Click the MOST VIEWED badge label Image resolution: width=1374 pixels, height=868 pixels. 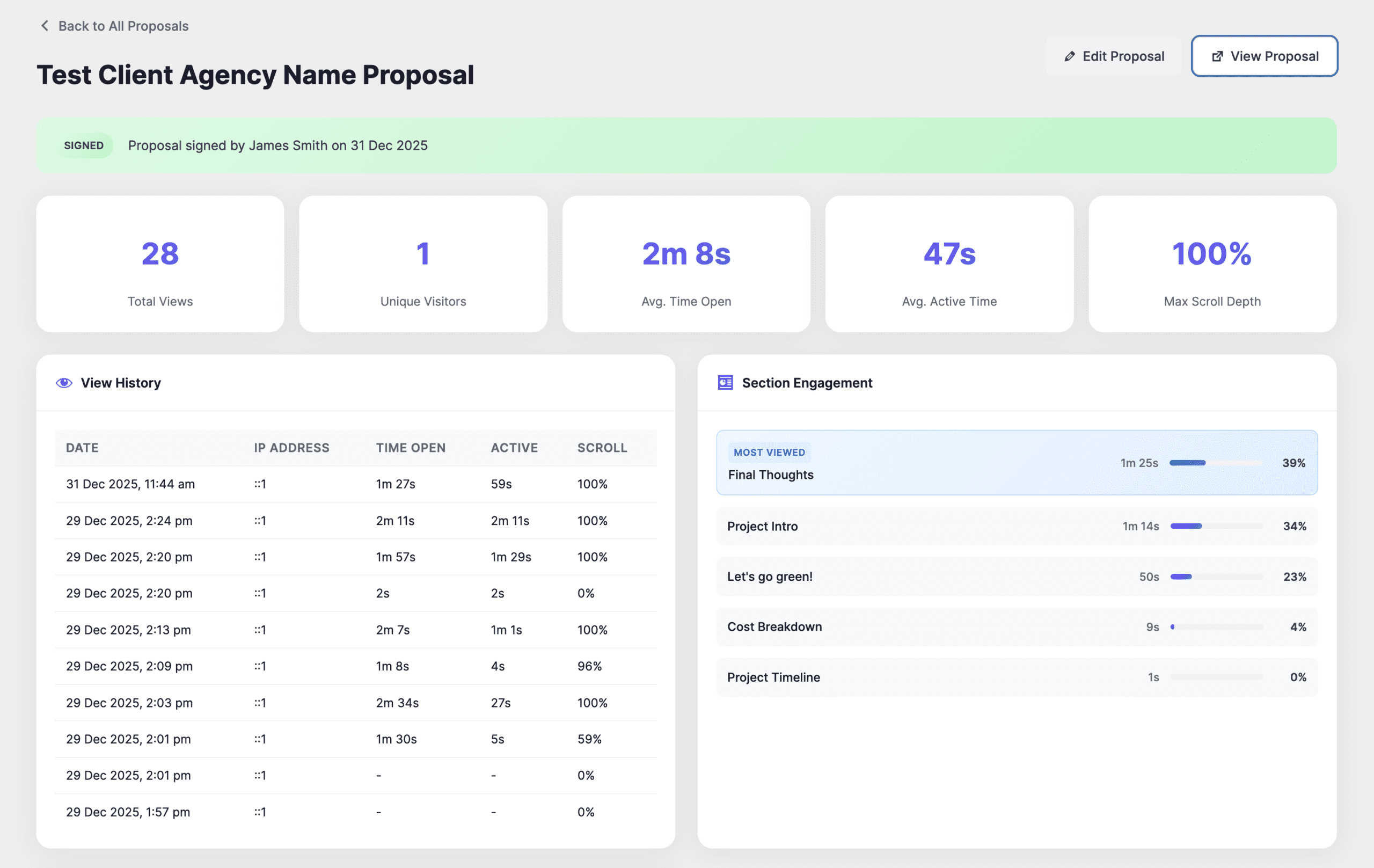(769, 453)
